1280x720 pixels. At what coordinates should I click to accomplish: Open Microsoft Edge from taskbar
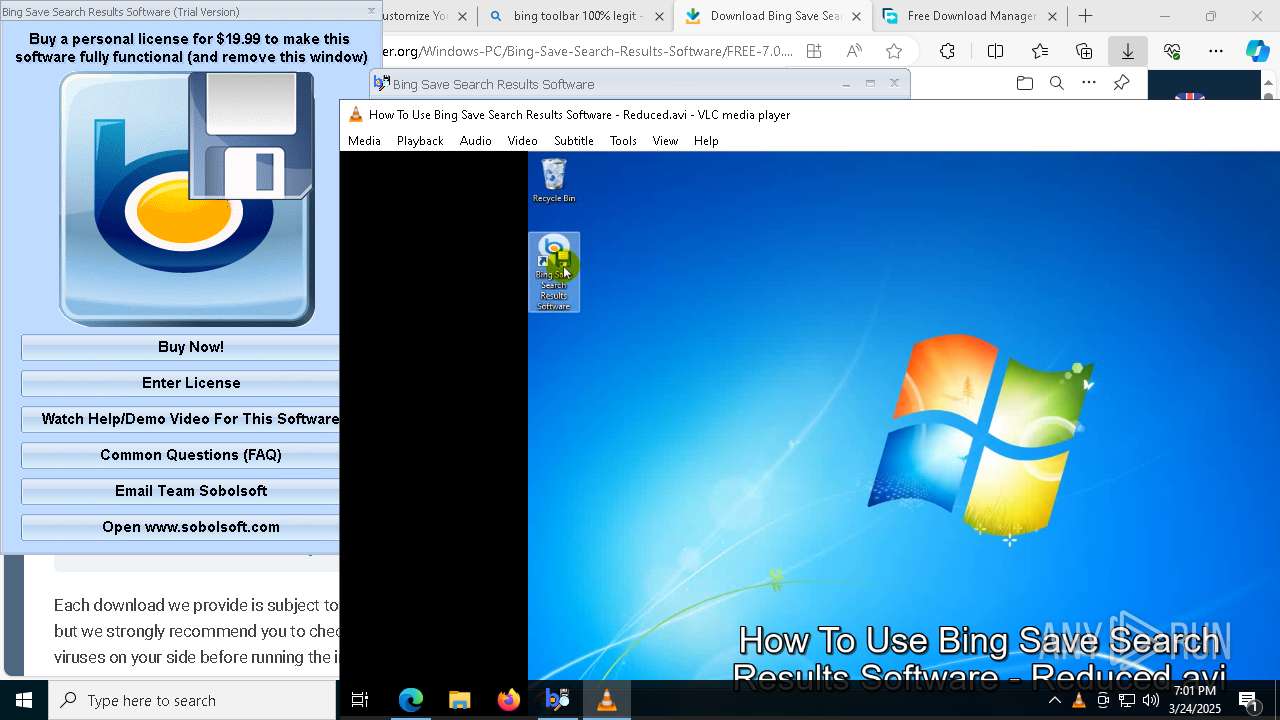411,700
